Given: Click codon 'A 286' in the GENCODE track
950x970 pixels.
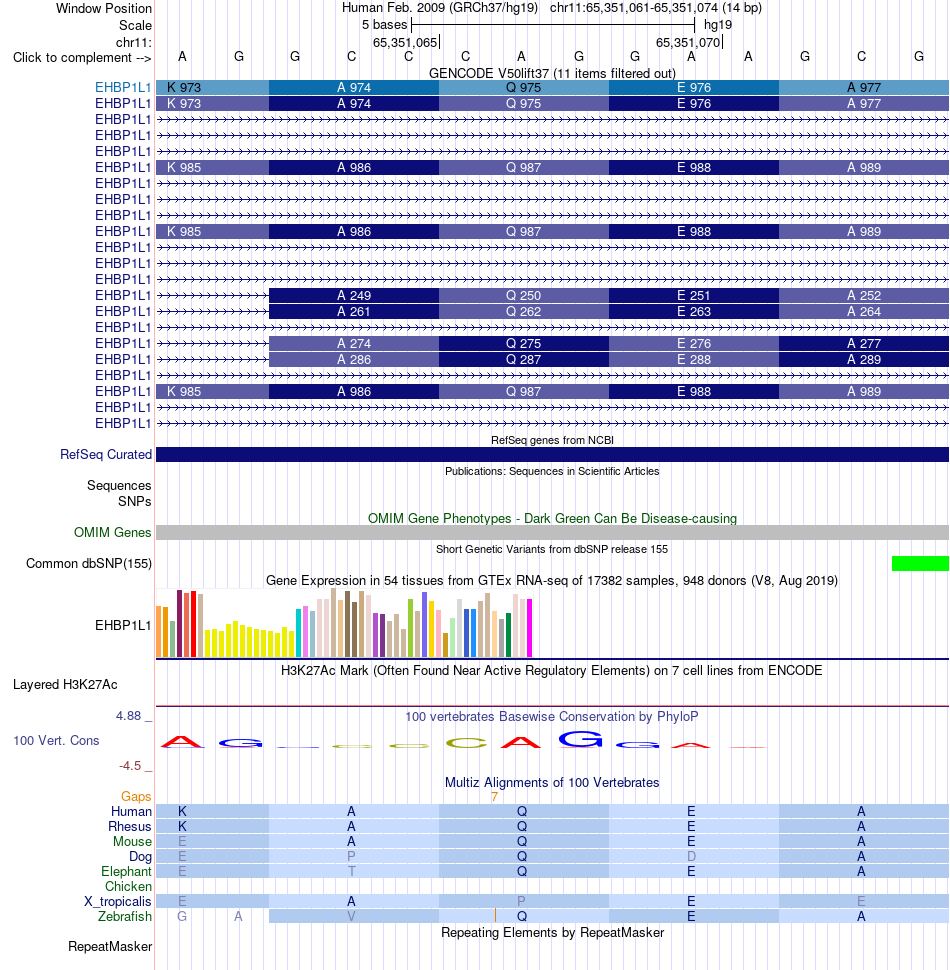Looking at the screenshot, I should tap(354, 359).
